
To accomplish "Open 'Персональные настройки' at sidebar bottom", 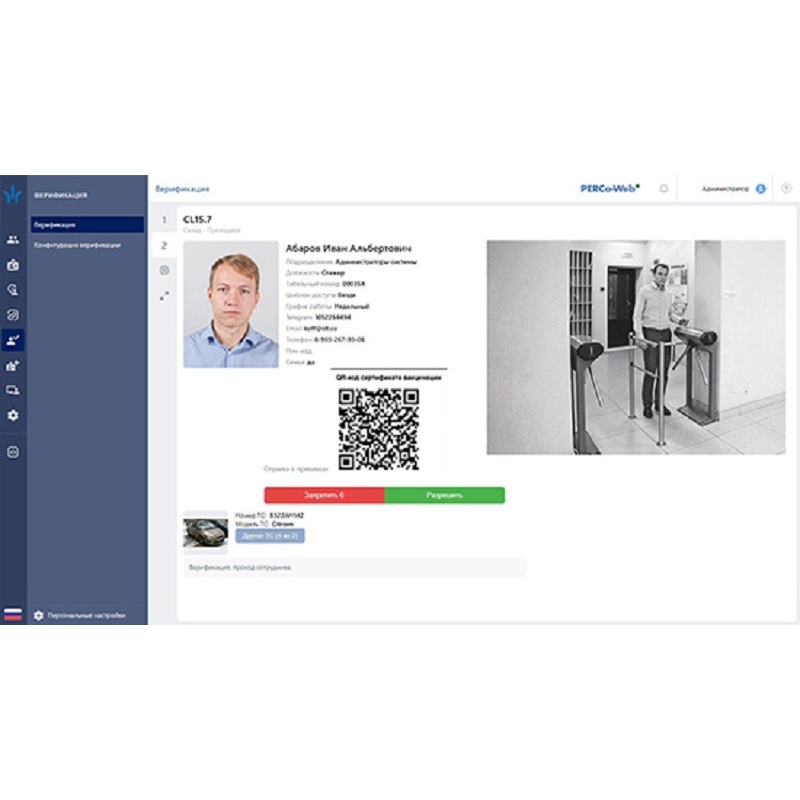I will tap(85, 615).
